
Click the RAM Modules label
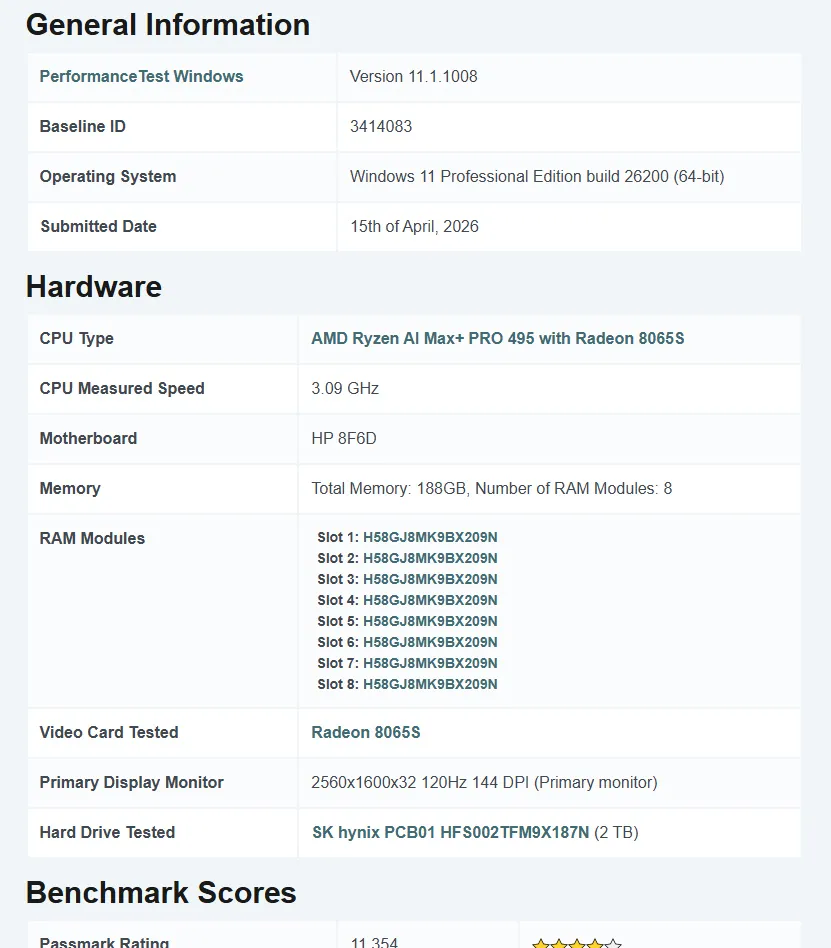93,539
